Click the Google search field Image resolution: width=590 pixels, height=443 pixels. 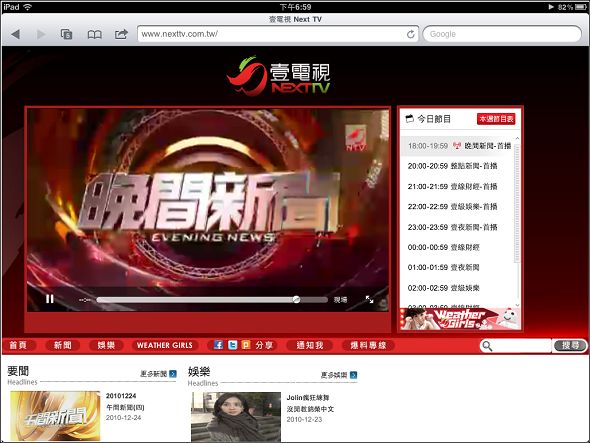tap(502, 34)
